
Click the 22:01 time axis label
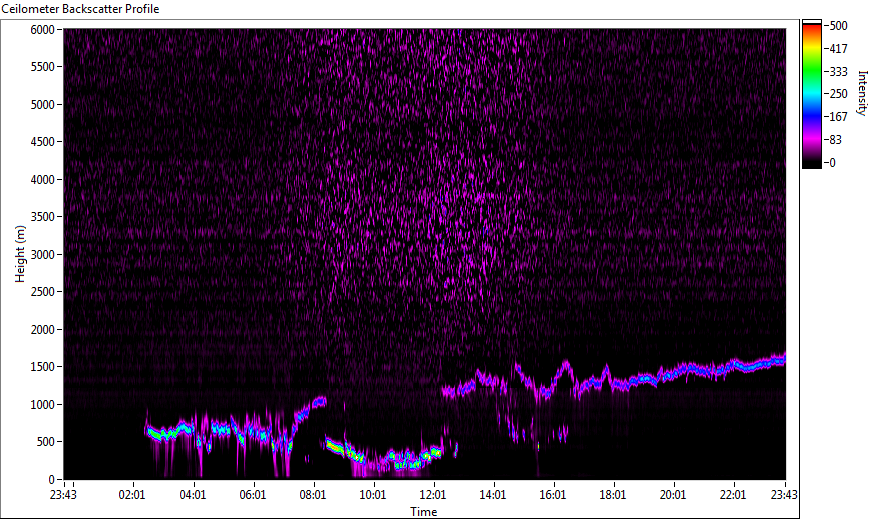click(733, 495)
